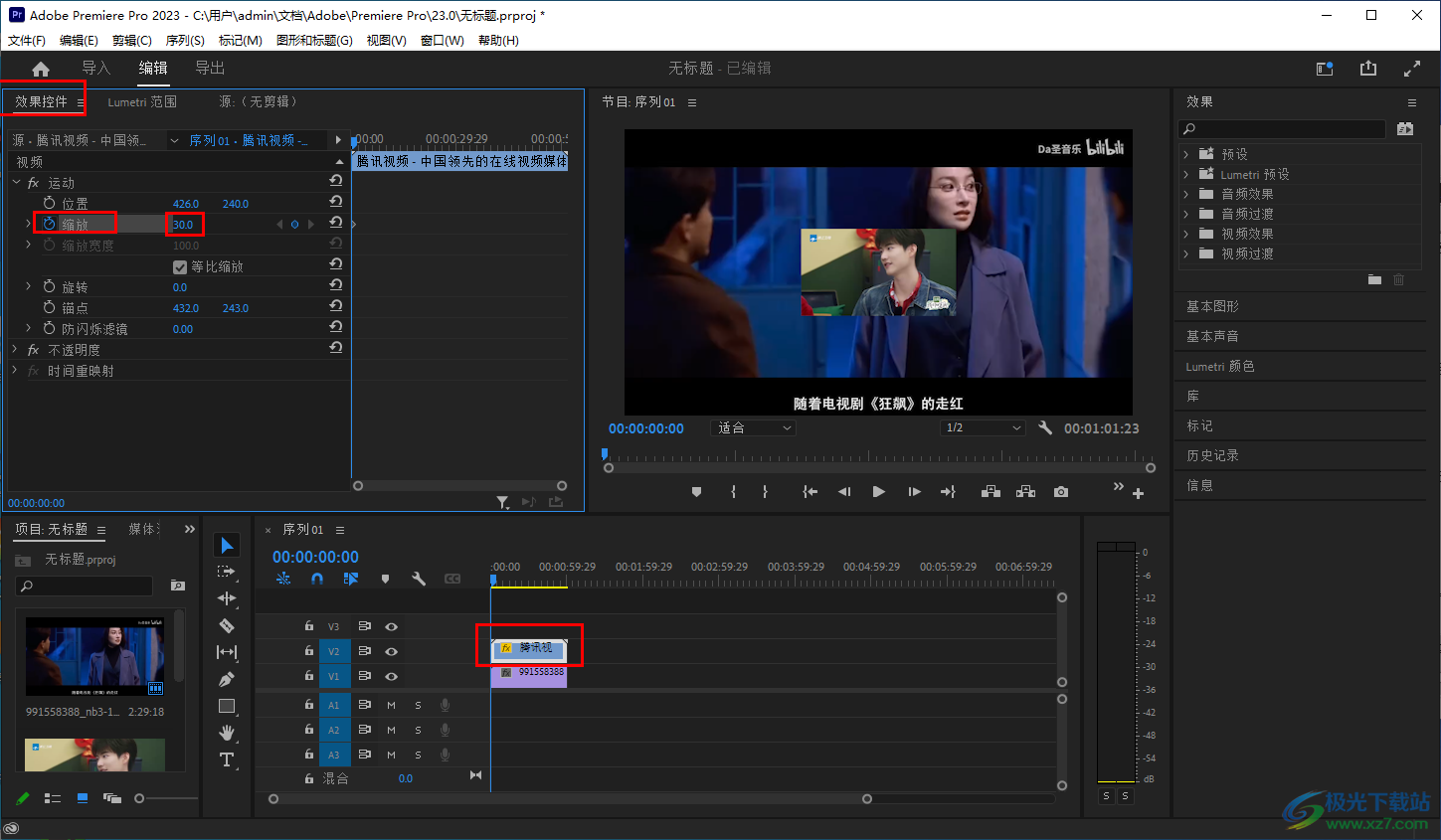
Task: Select the Hand tool
Action: pos(227,733)
